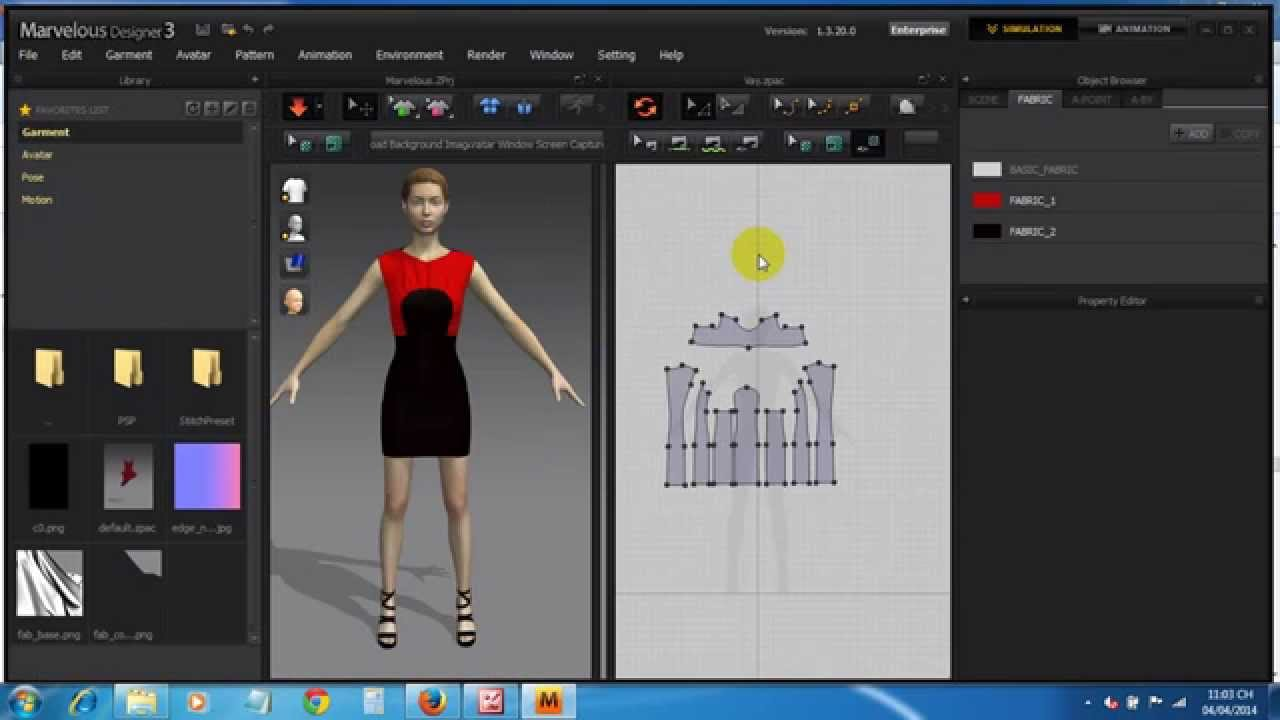Collapse the Property Editor panel arrow
This screenshot has height=720, width=1280.
[x=966, y=300]
